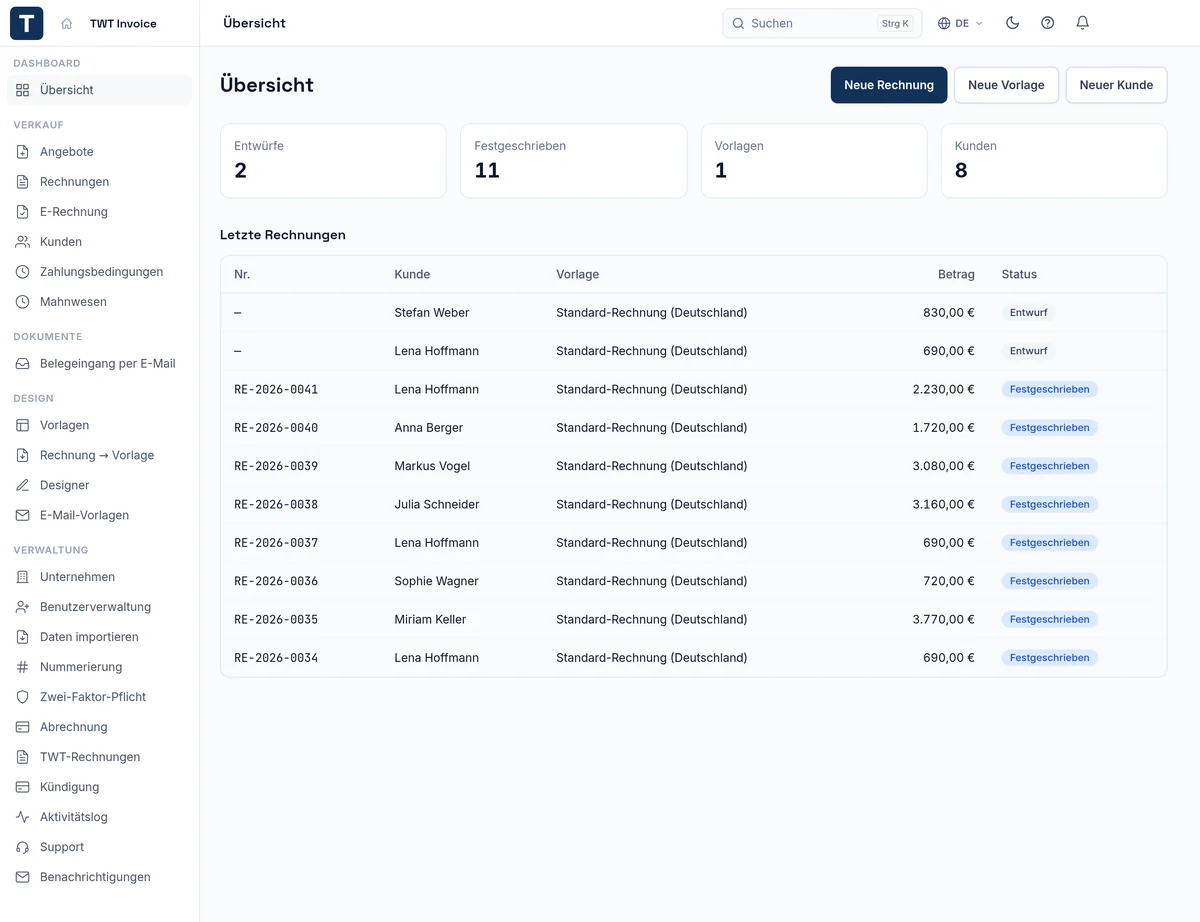Viewport: 1200px width, 922px height.
Task: Click invoice number RE-2026-0038
Action: coord(276,504)
